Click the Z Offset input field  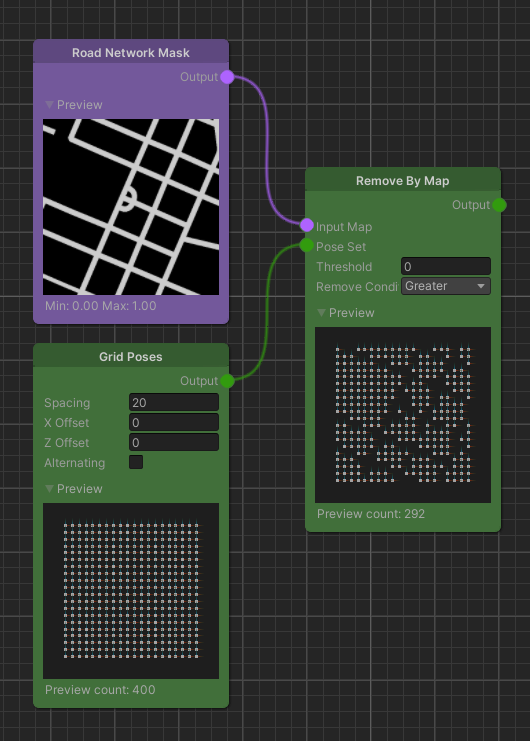[174, 442]
